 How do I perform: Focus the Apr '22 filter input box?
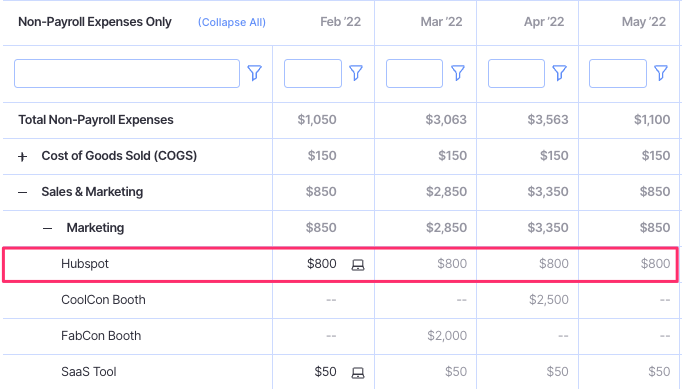(x=516, y=74)
